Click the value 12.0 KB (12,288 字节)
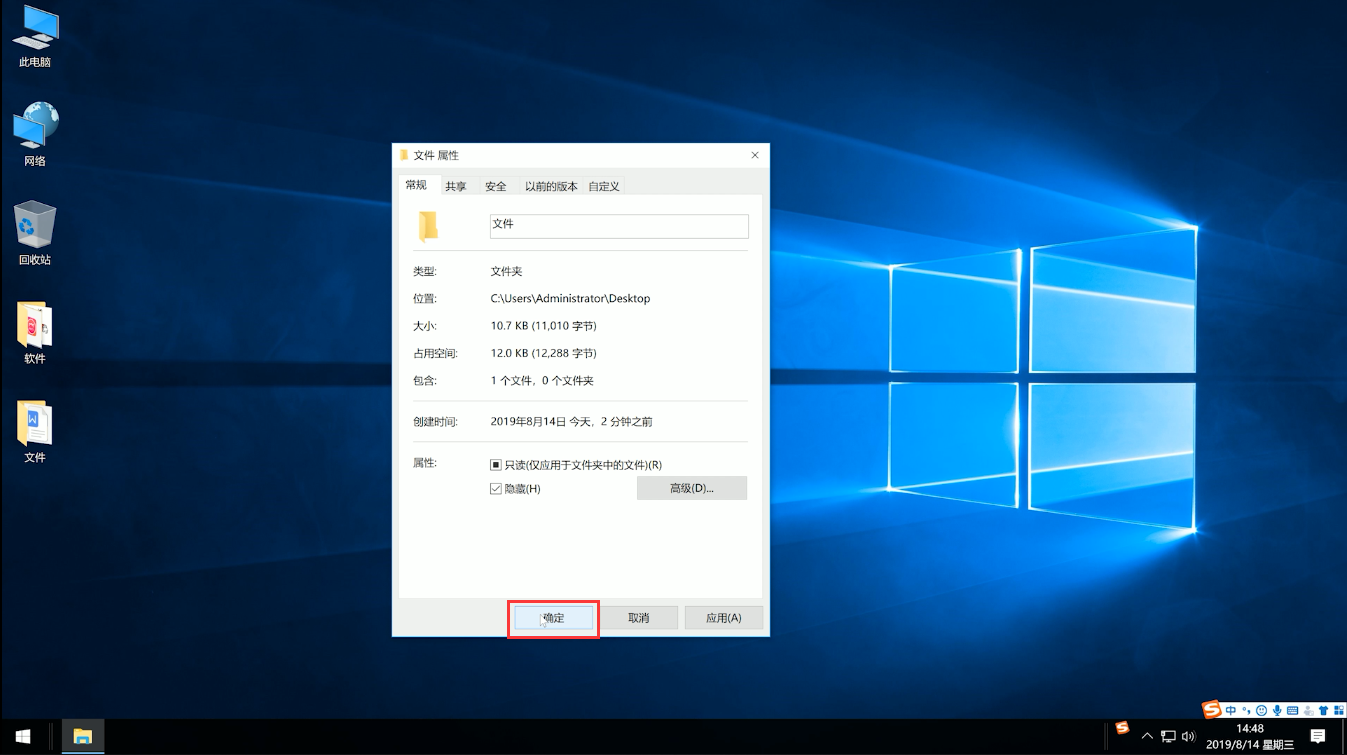This screenshot has width=1347, height=755. [x=543, y=353]
